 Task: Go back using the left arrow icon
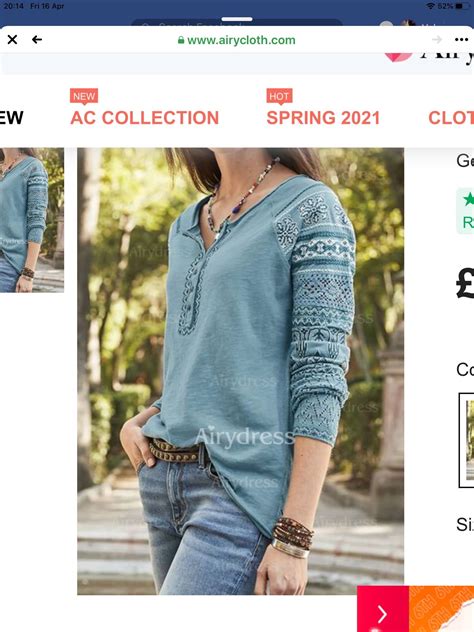[37, 40]
